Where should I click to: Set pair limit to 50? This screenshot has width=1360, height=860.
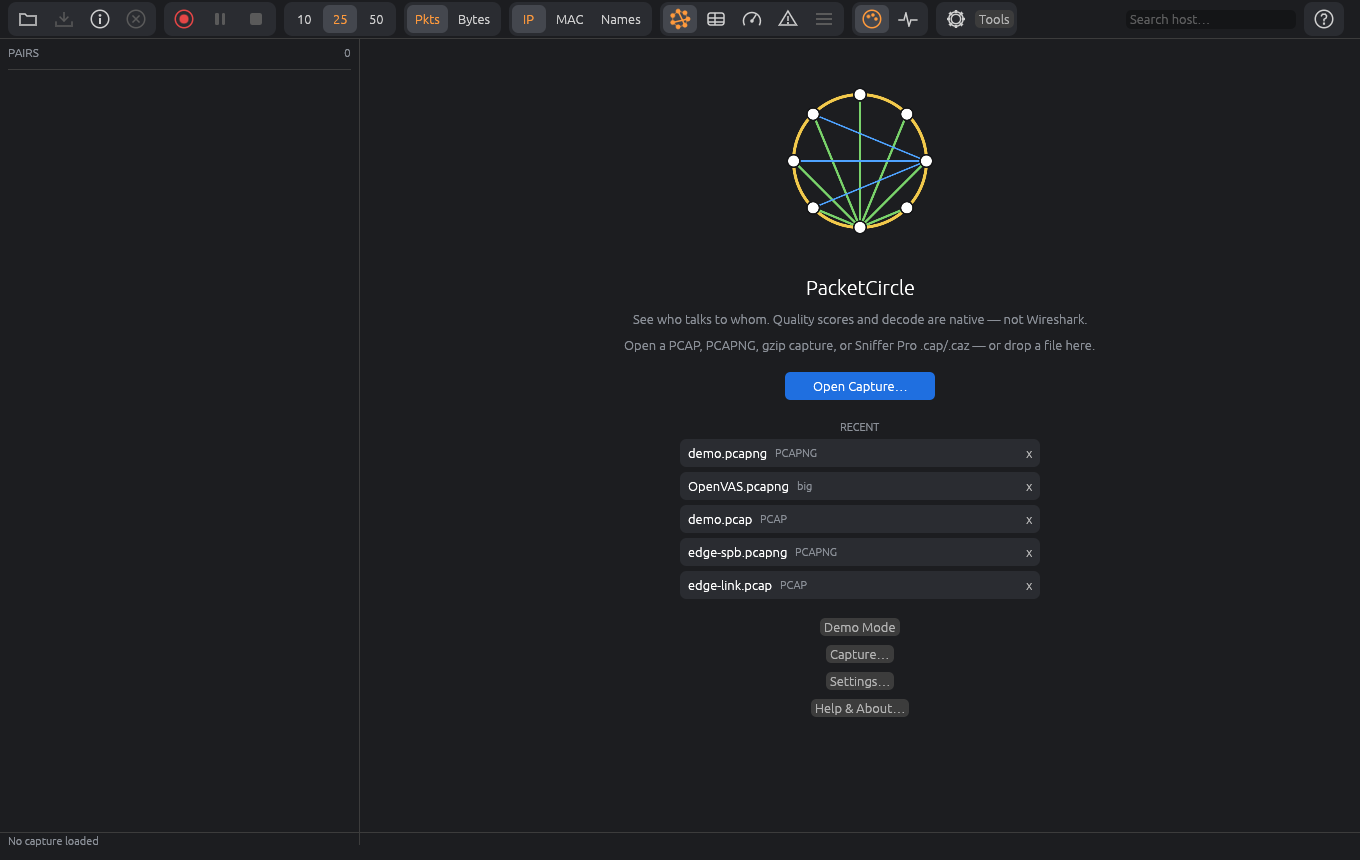tap(376, 19)
